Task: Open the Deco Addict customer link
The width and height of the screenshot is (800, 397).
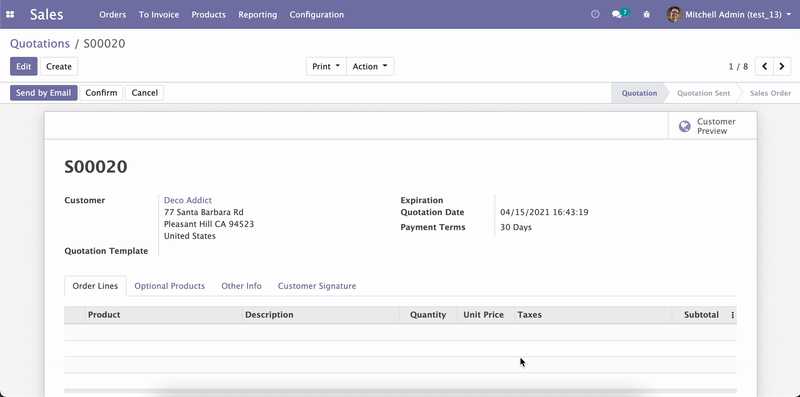Action: (188, 200)
